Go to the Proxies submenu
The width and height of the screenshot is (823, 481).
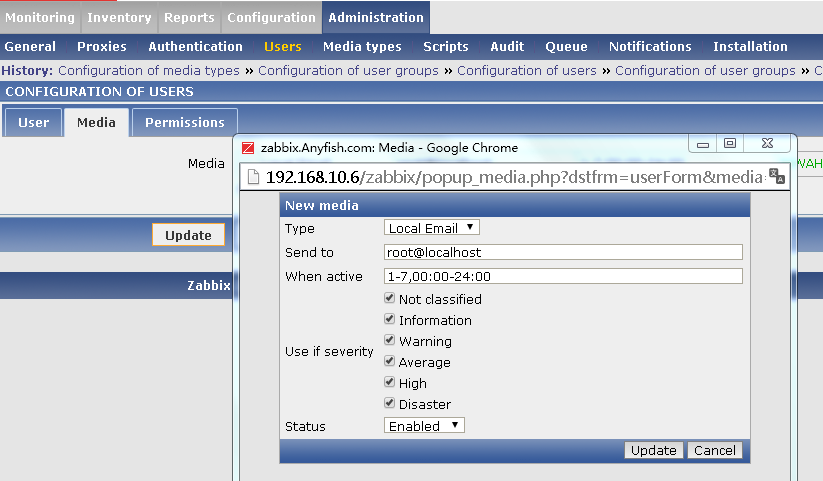click(102, 47)
